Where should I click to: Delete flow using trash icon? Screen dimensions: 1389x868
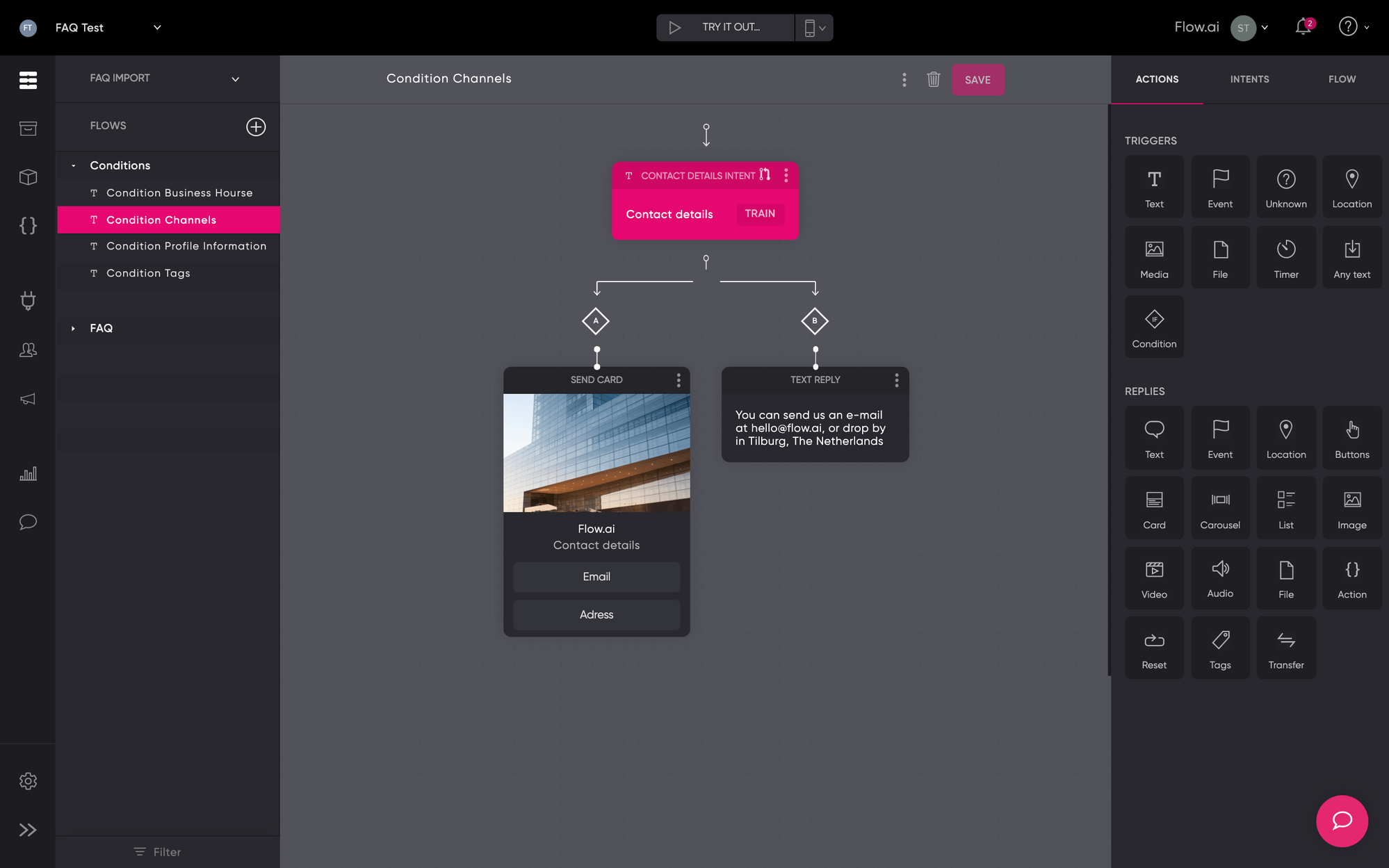coord(933,79)
